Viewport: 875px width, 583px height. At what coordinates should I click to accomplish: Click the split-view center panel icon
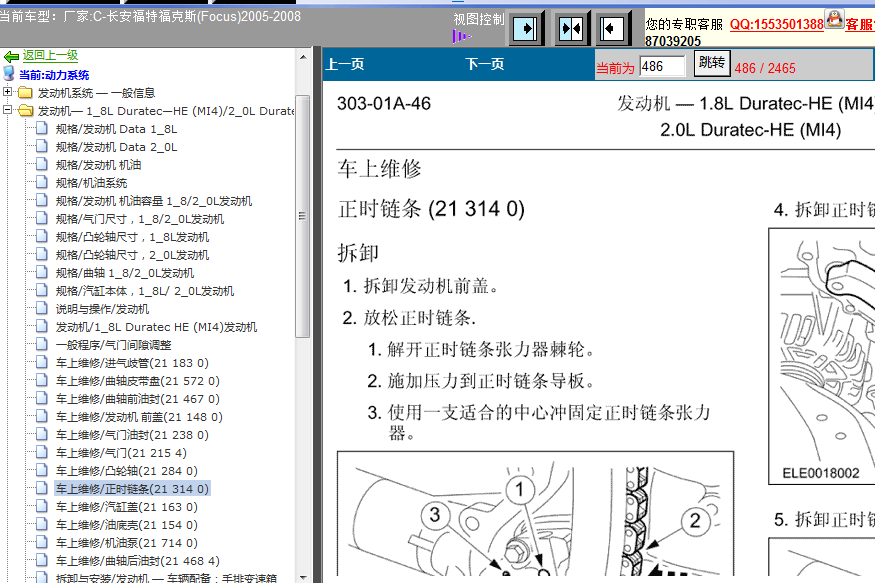571,28
